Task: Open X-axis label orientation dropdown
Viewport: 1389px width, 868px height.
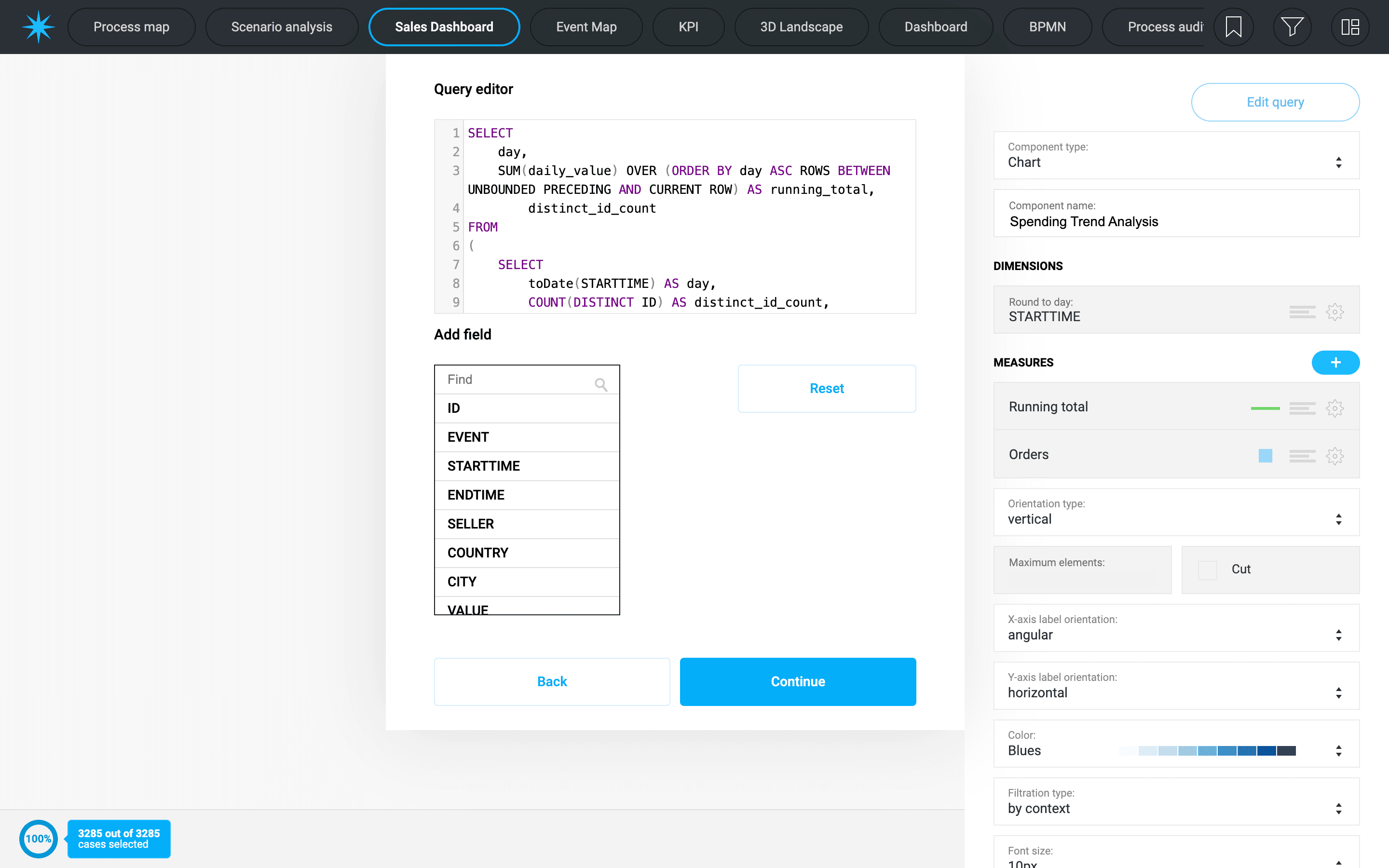Action: 1176,628
